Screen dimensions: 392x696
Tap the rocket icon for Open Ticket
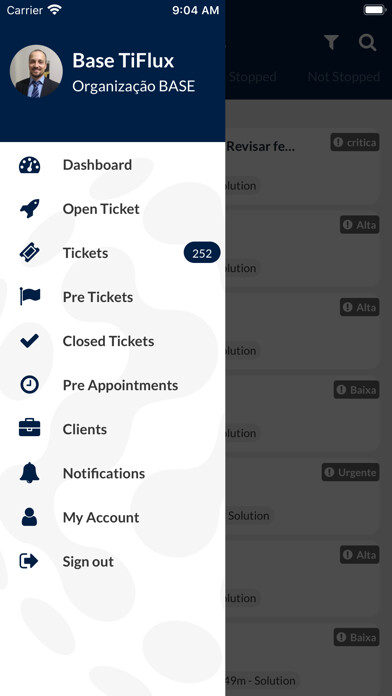coord(29,209)
